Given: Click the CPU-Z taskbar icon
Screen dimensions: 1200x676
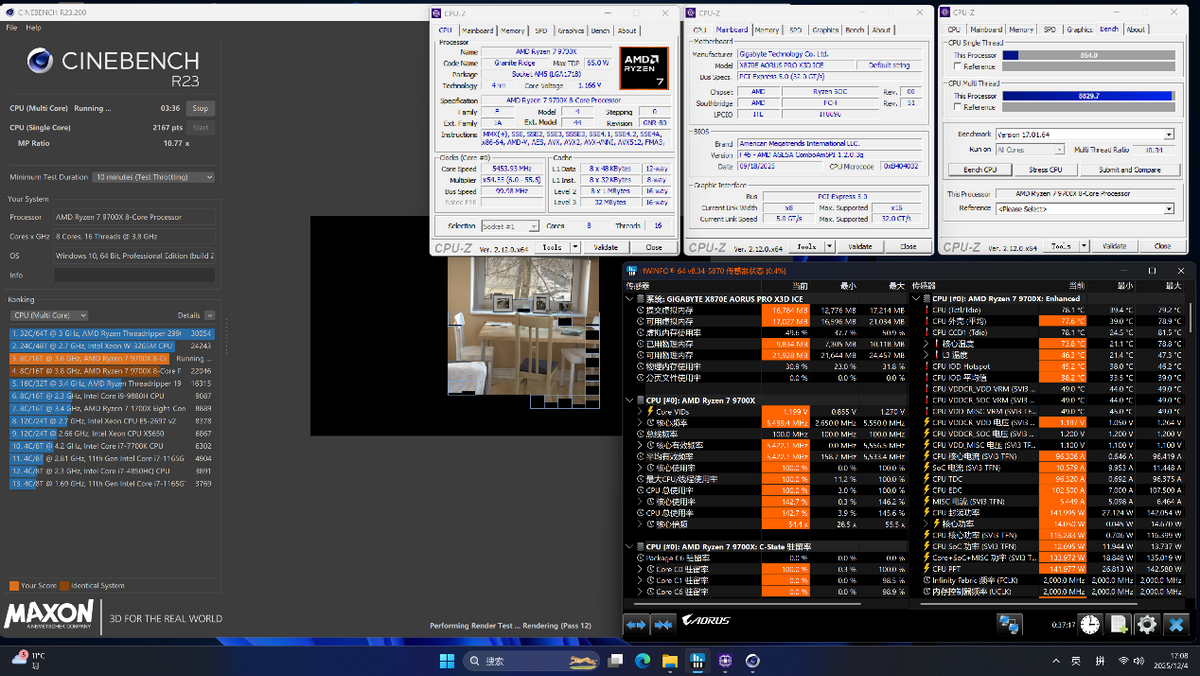Looking at the screenshot, I should 725,661.
